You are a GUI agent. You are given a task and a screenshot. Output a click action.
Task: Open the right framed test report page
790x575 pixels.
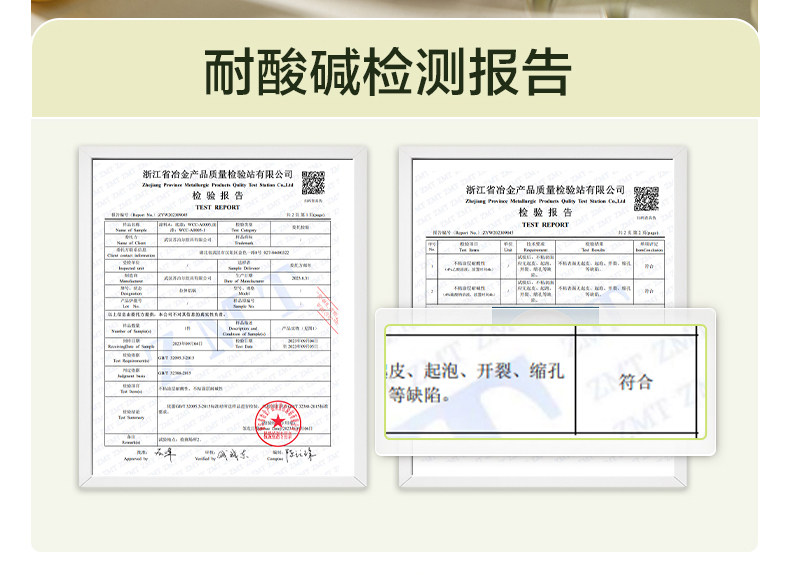(543, 317)
